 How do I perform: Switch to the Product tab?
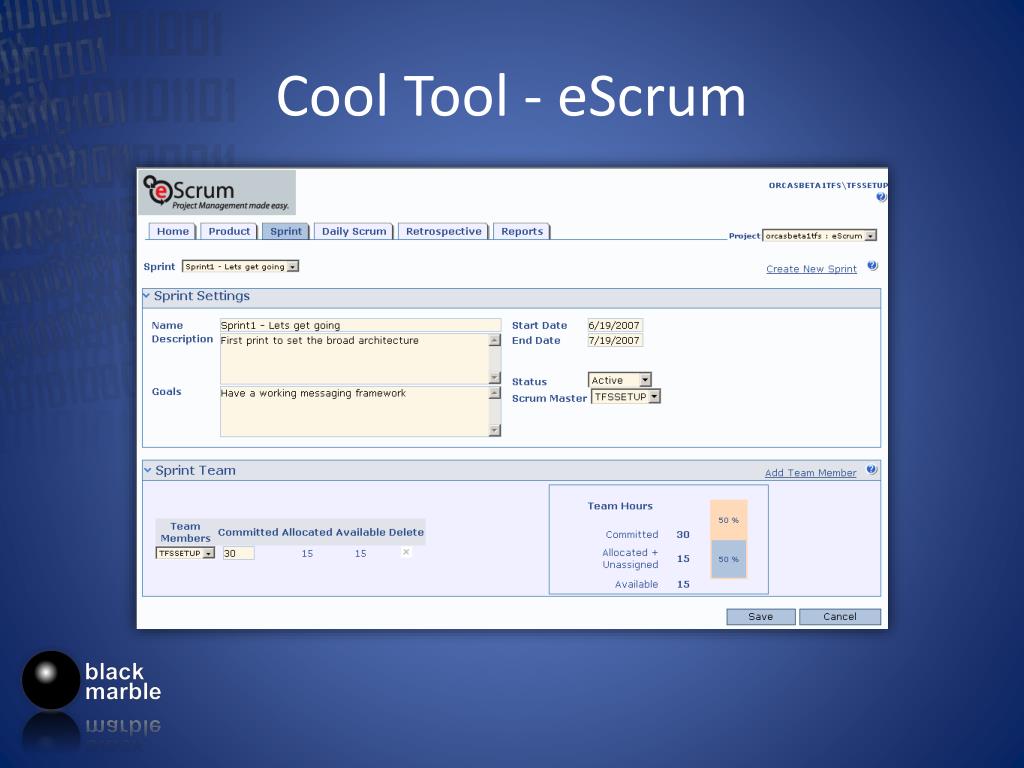click(x=229, y=231)
